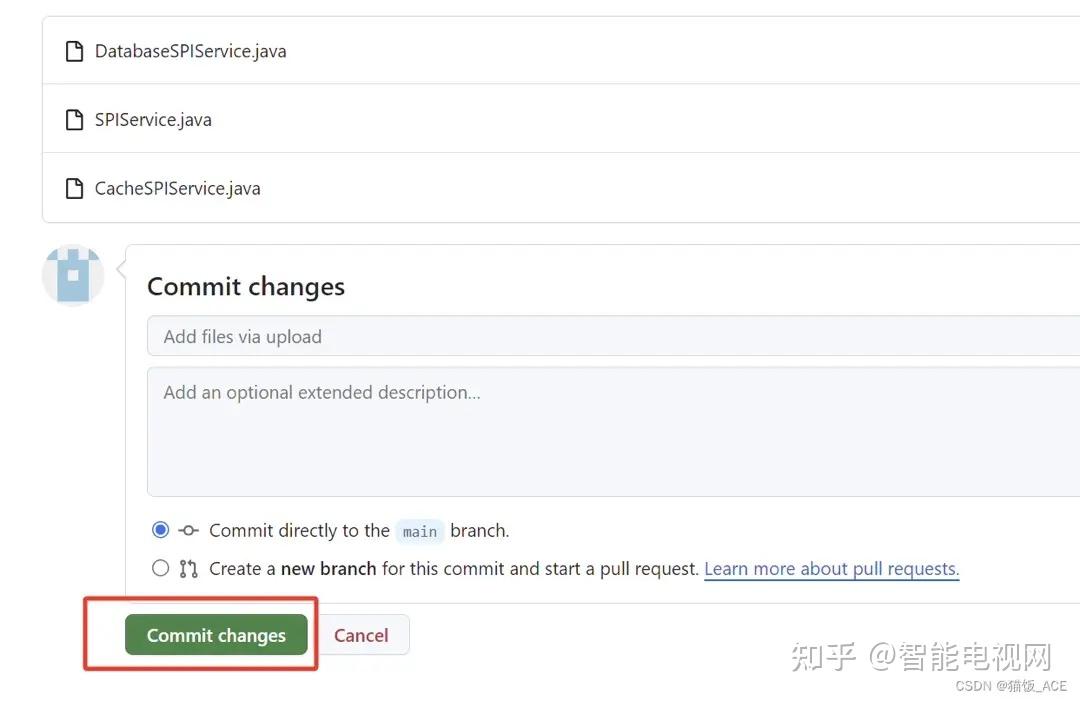Image resolution: width=1080 pixels, height=701 pixels.
Task: Select Create a new branch radio option
Action: (160, 568)
